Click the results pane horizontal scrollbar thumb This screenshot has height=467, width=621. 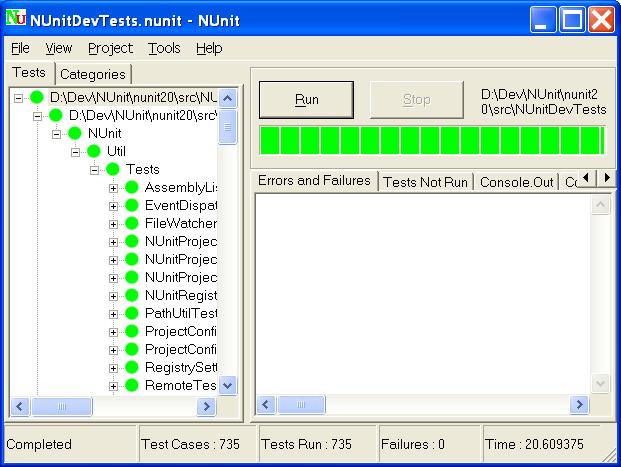pos(301,405)
